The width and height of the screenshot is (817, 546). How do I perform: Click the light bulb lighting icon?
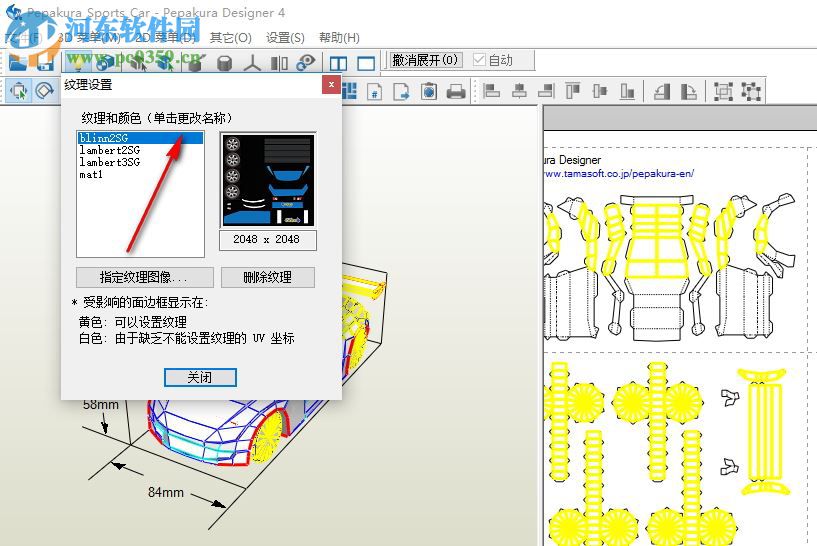pyautogui.click(x=78, y=63)
